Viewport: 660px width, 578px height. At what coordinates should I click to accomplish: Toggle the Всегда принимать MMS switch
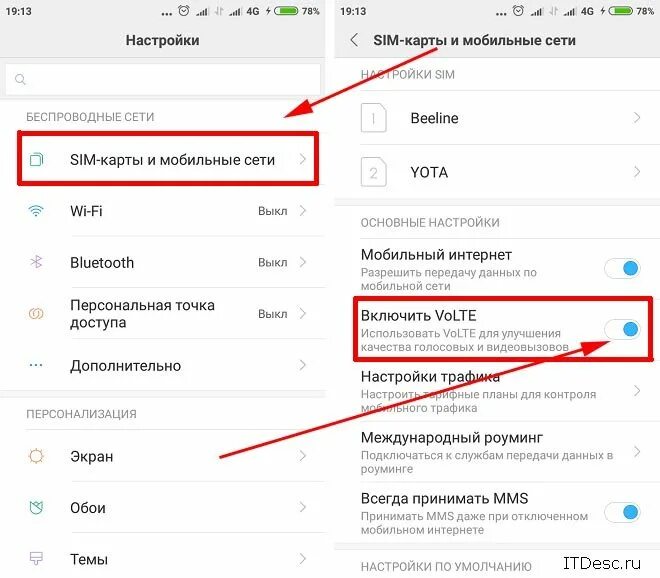(x=623, y=512)
